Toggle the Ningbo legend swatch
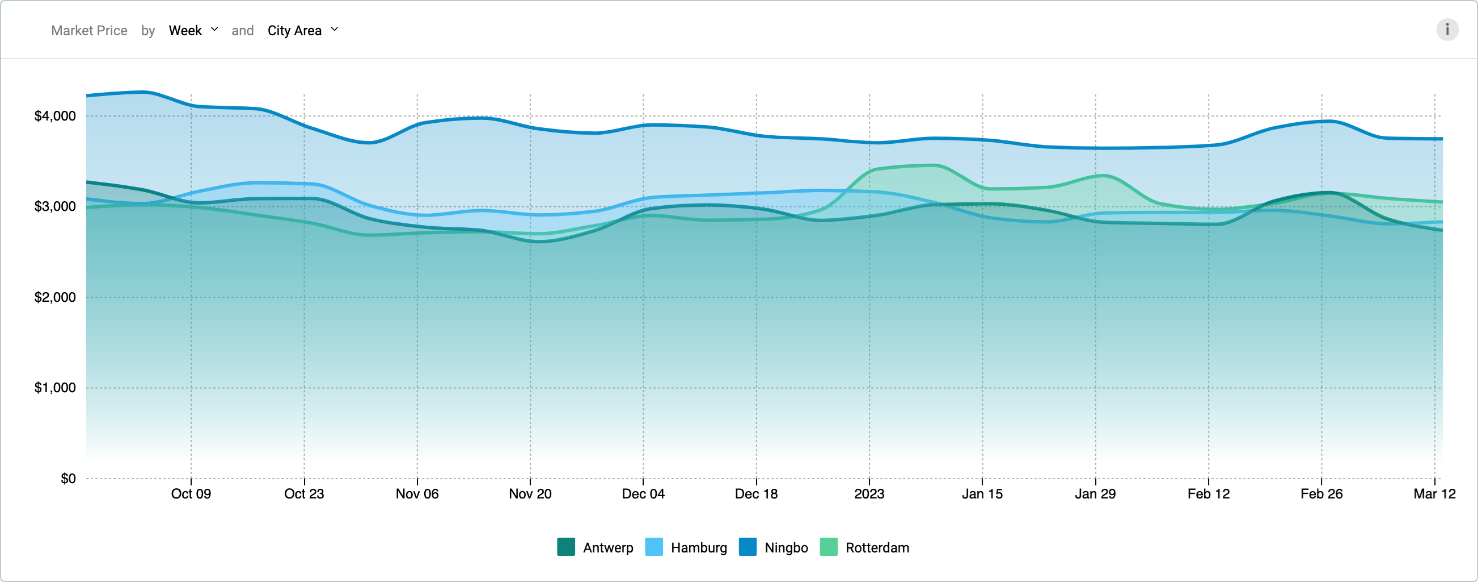Screen dimensions: 1478x582 click(748, 547)
